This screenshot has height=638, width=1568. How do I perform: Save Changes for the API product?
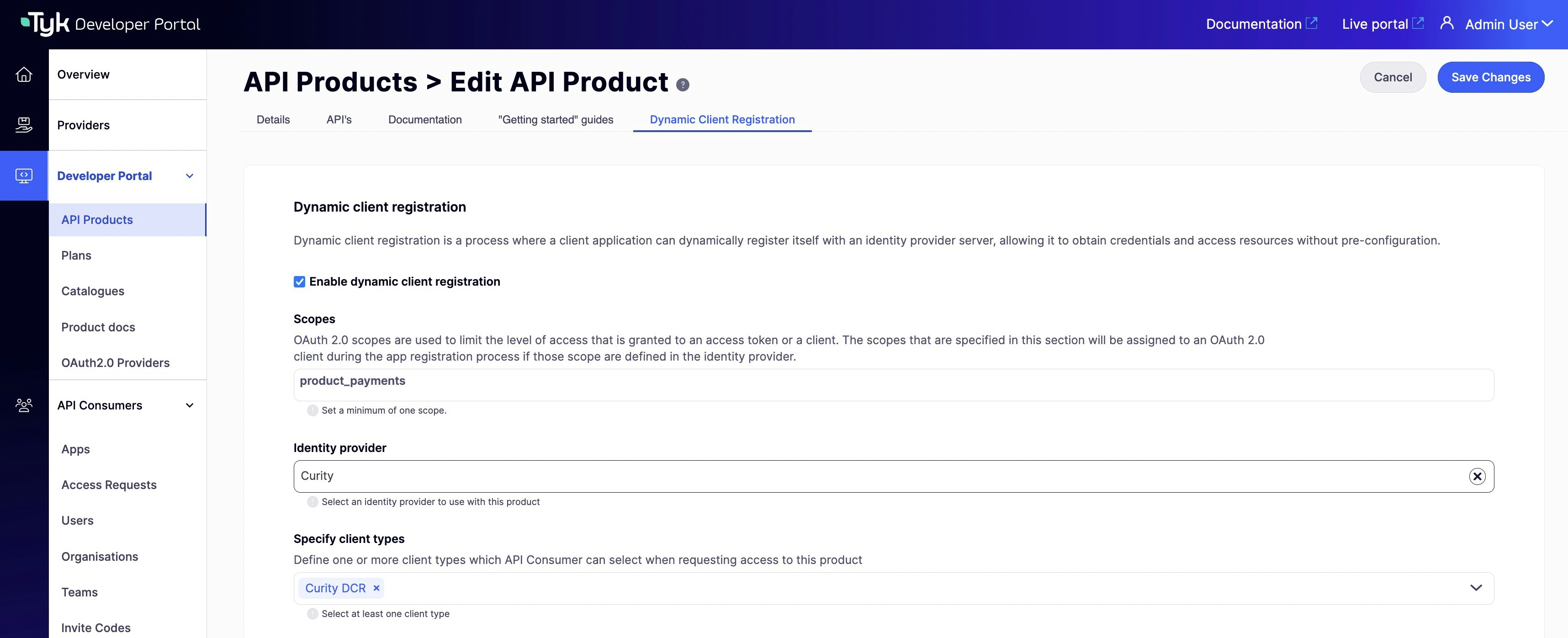[x=1491, y=77]
